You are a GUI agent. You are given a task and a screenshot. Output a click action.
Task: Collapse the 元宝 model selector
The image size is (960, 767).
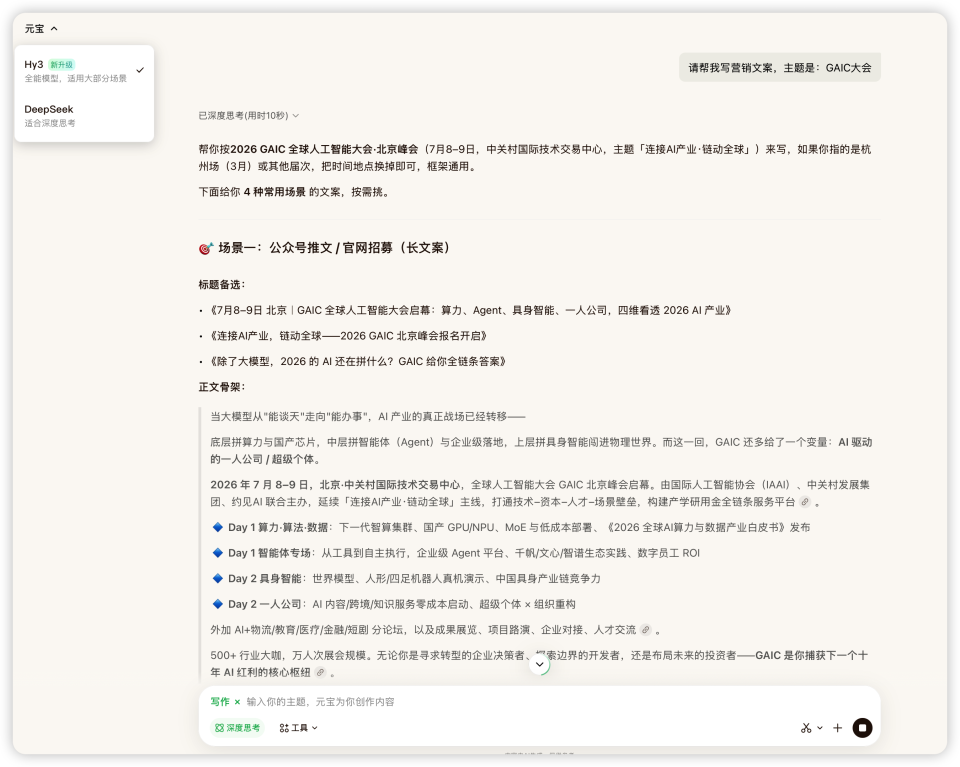point(41,29)
